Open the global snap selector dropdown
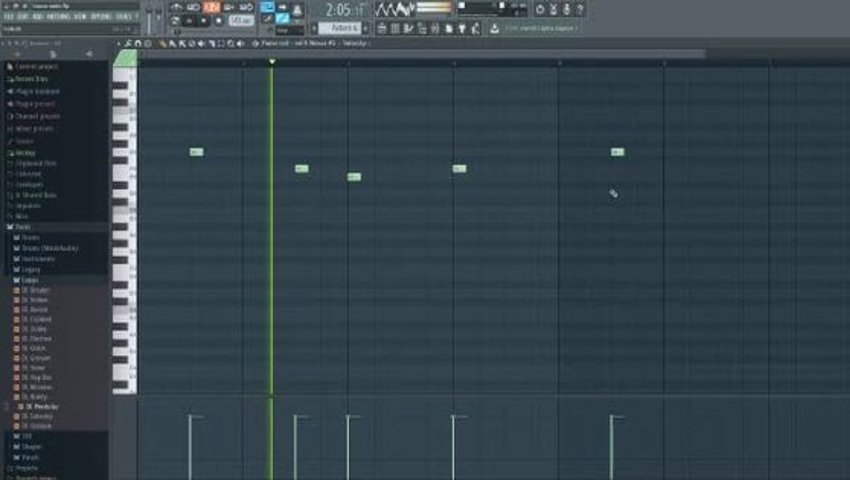Screen dimensions: 850x480 coord(289,31)
